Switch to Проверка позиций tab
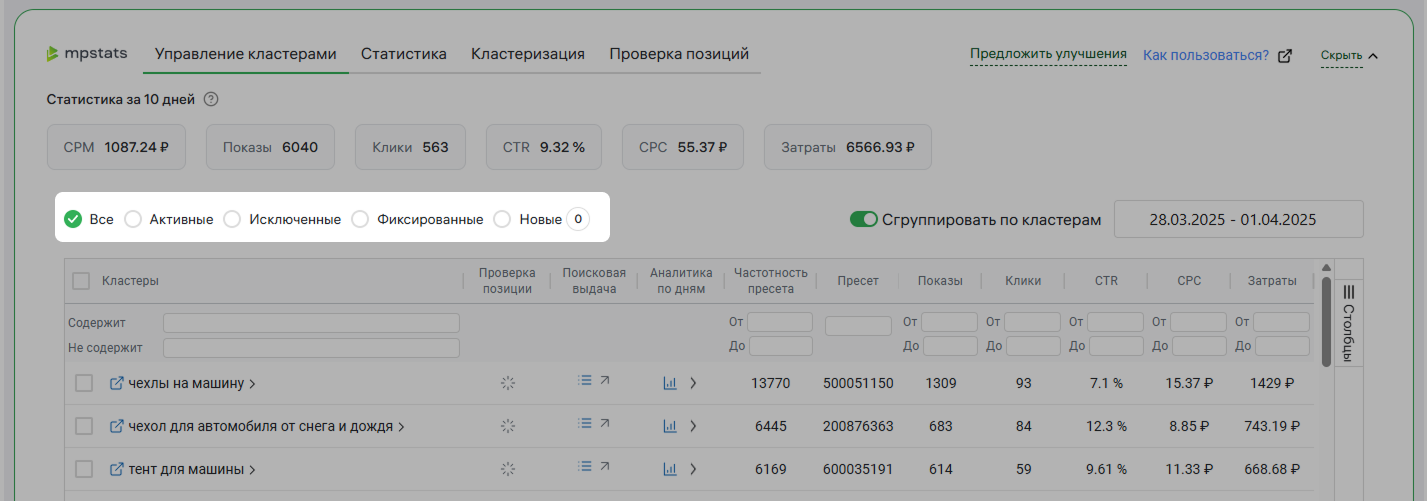 [x=679, y=54]
